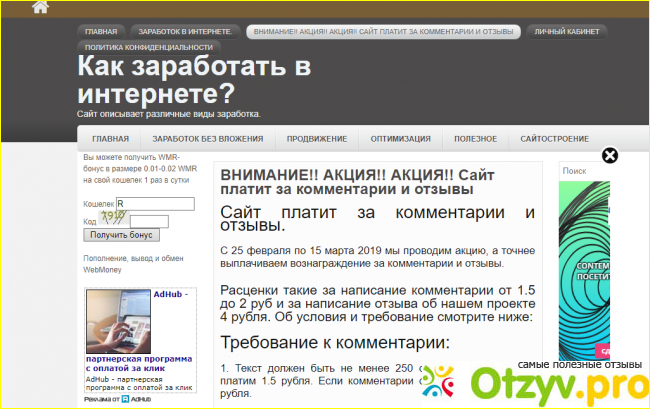Close the ad with the X icon
This screenshot has height=409, width=650.
tap(609, 155)
